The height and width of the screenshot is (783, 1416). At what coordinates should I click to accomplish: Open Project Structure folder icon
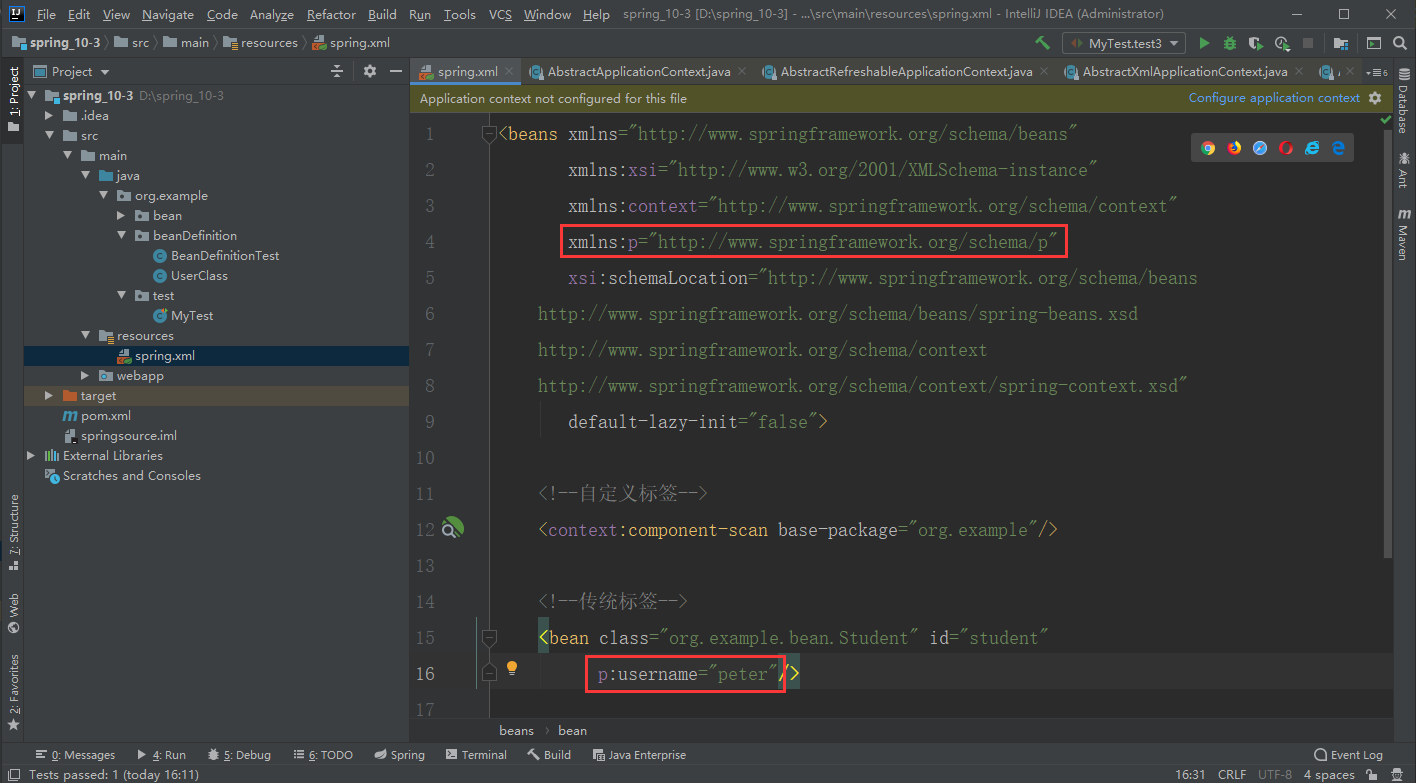click(x=1341, y=43)
